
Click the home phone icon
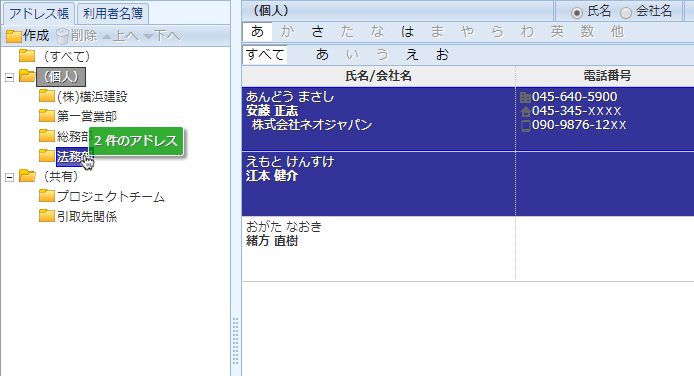tap(525, 111)
